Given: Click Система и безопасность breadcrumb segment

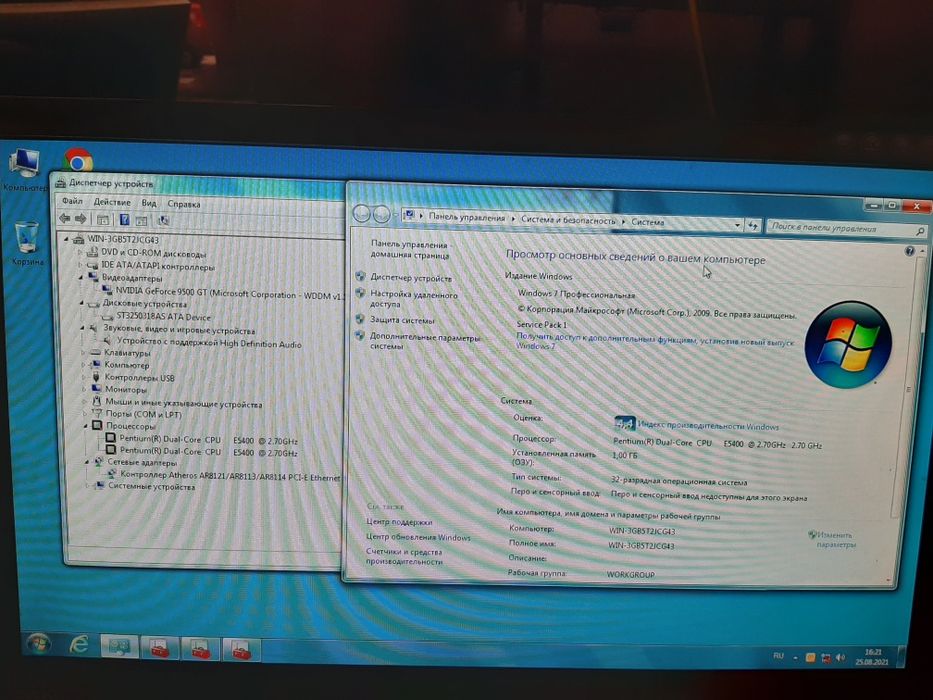Looking at the screenshot, I should [x=568, y=220].
